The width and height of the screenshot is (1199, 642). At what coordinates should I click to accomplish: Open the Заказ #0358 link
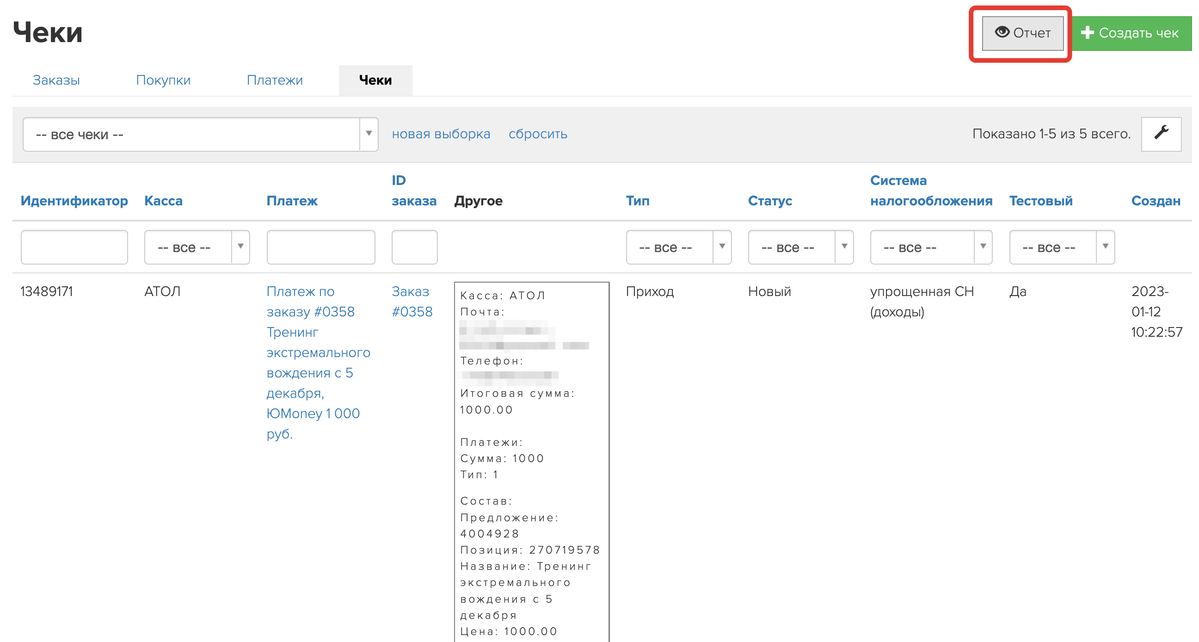(x=411, y=301)
